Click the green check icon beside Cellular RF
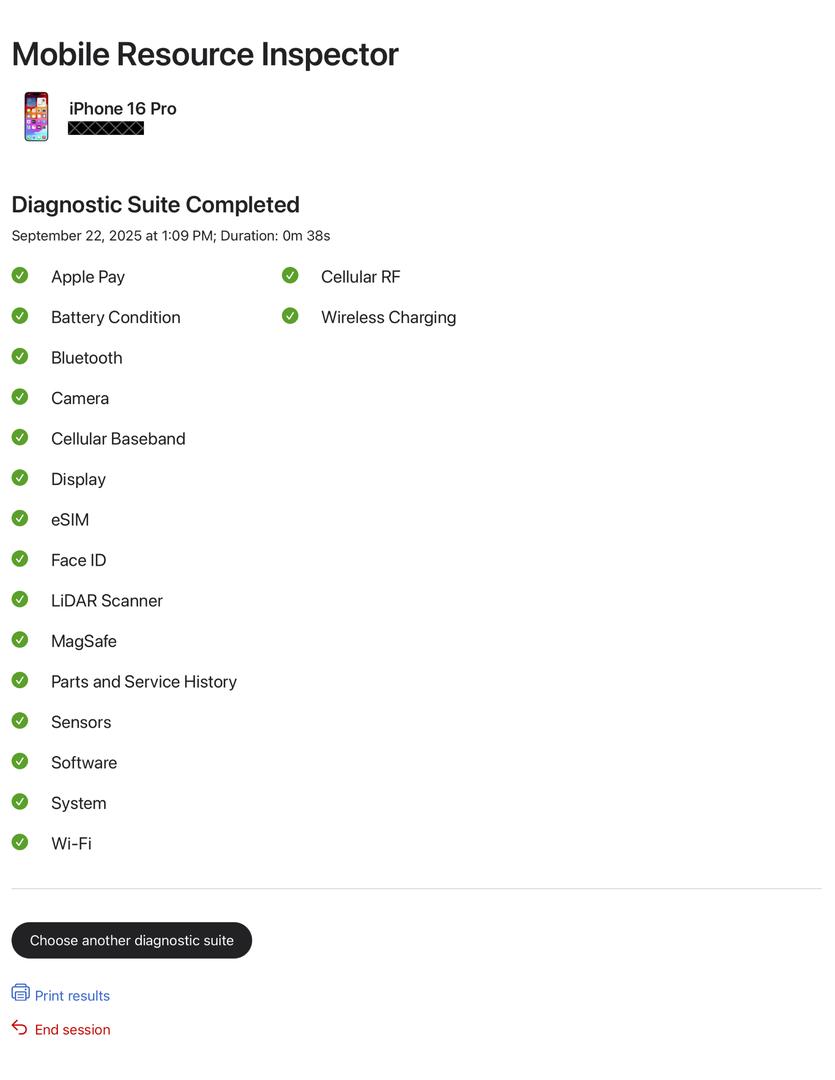Screen dimensions: 835x1080 click(x=290, y=276)
